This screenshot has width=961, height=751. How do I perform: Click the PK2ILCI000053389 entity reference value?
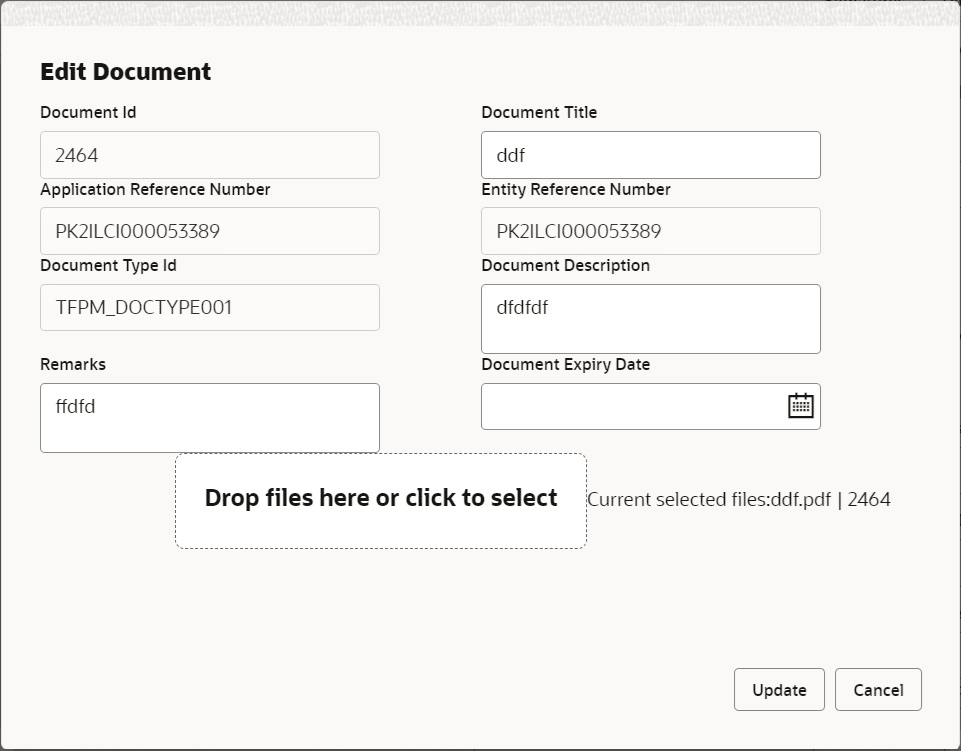577,231
